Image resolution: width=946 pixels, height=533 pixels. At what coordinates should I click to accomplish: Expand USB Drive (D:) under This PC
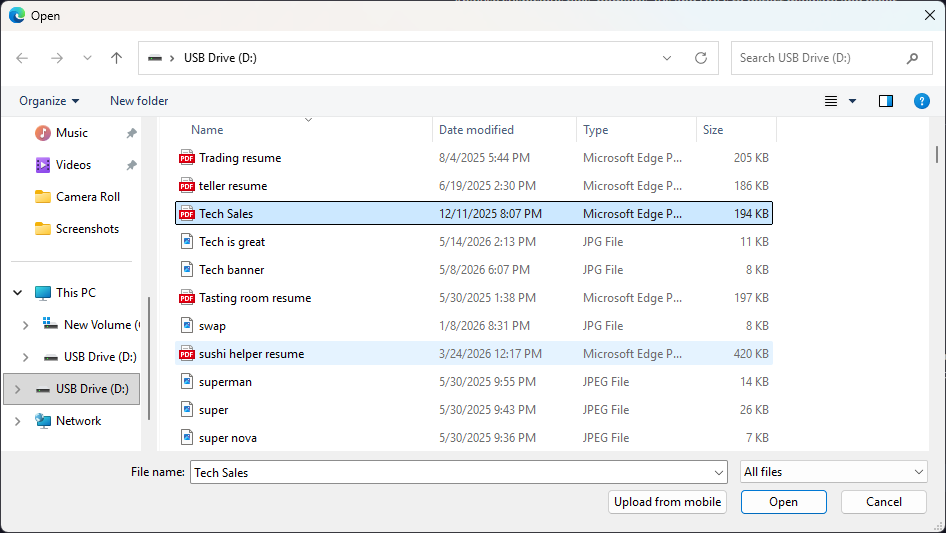(25, 357)
